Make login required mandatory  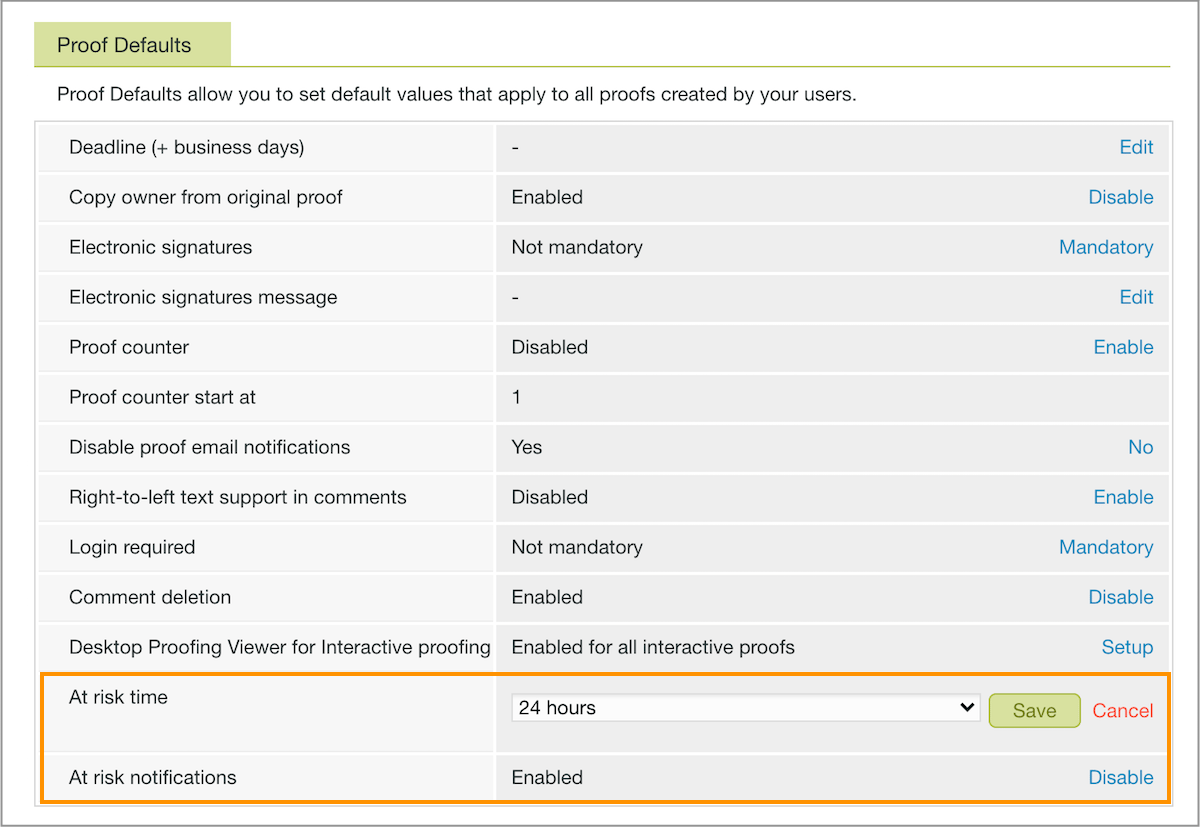point(1106,547)
